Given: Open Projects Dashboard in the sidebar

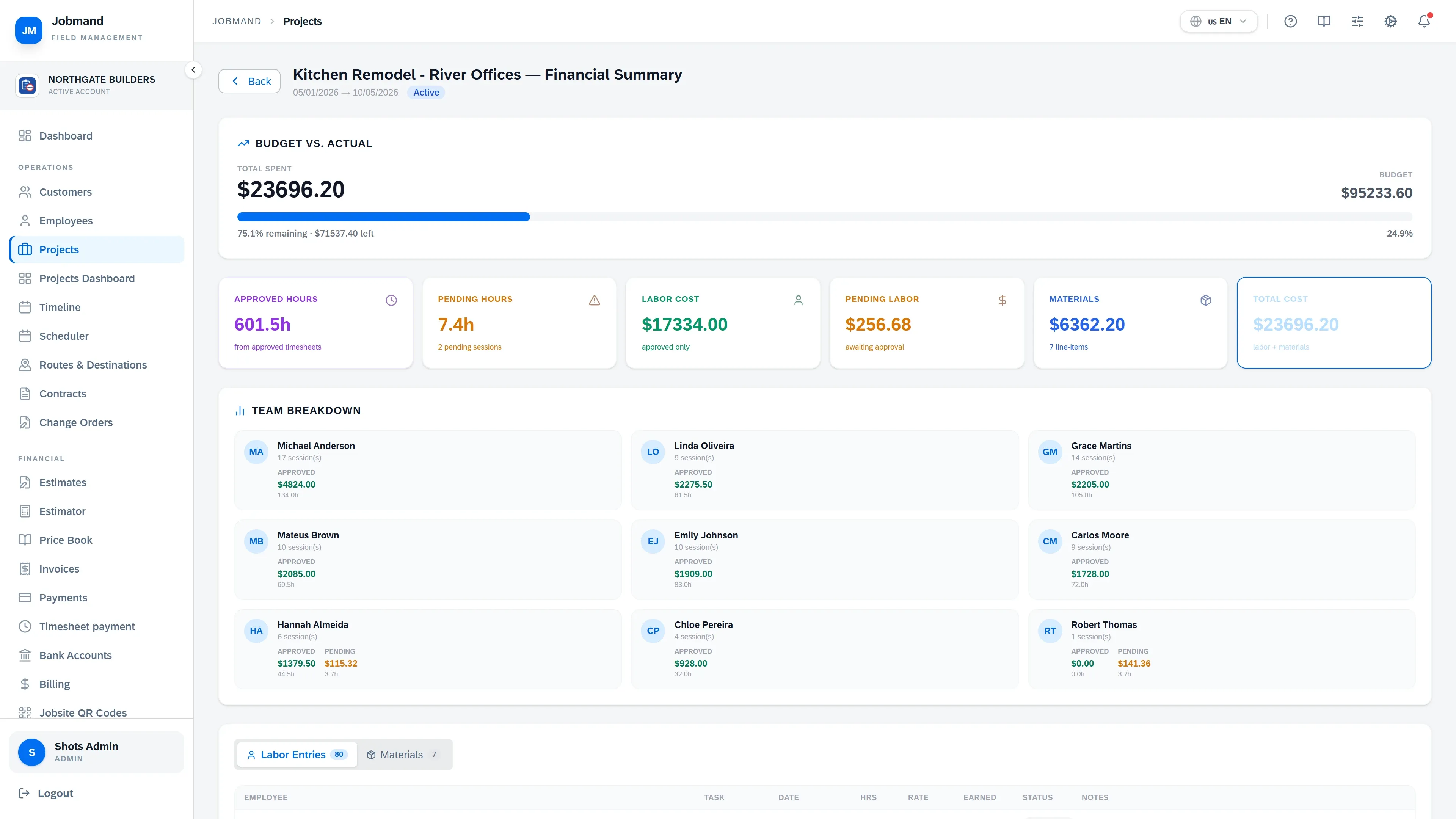Looking at the screenshot, I should [97, 278].
